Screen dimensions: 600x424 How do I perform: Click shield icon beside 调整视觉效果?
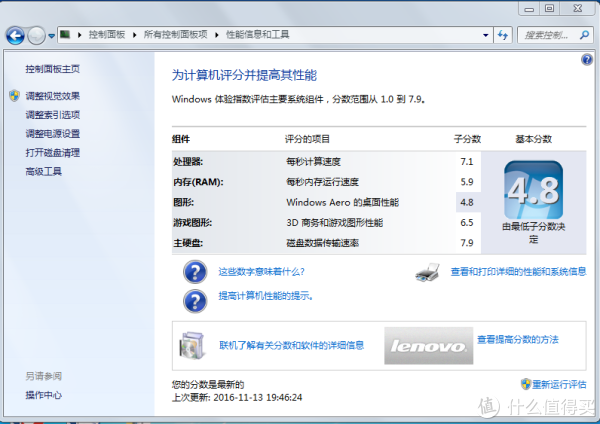pyautogui.click(x=15, y=96)
